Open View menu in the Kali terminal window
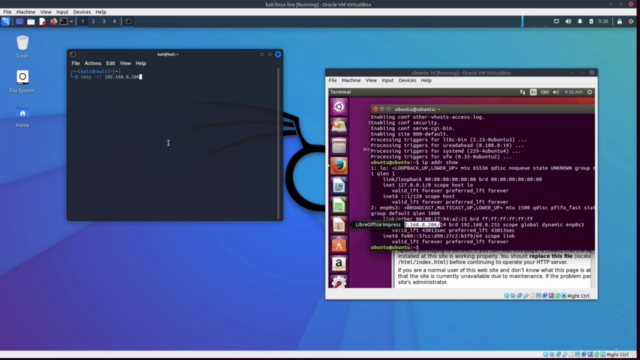640x360 pixels. (125, 63)
